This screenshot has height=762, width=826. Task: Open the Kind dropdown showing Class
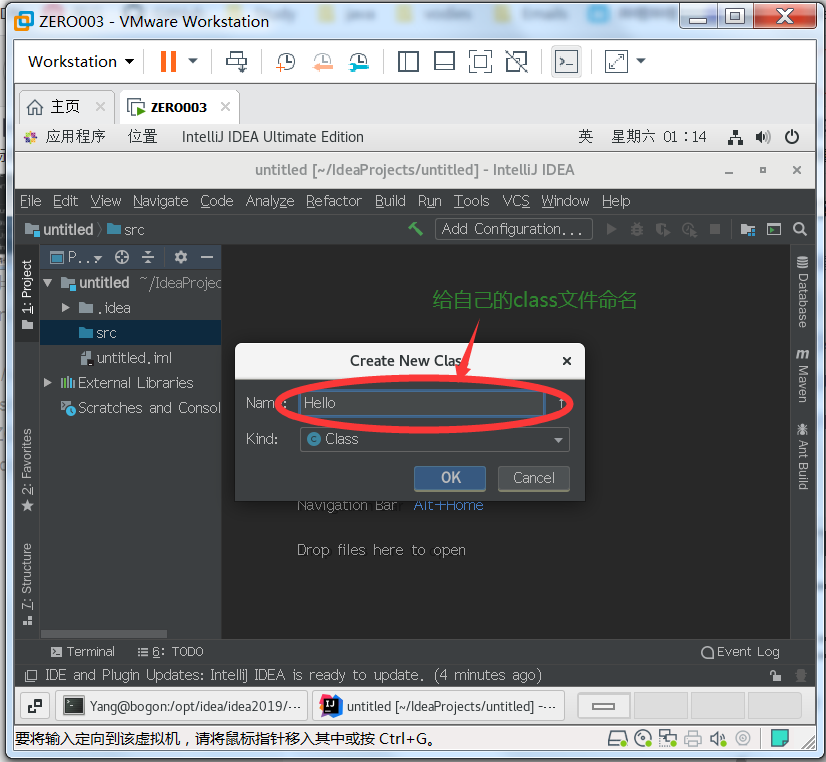click(435, 440)
